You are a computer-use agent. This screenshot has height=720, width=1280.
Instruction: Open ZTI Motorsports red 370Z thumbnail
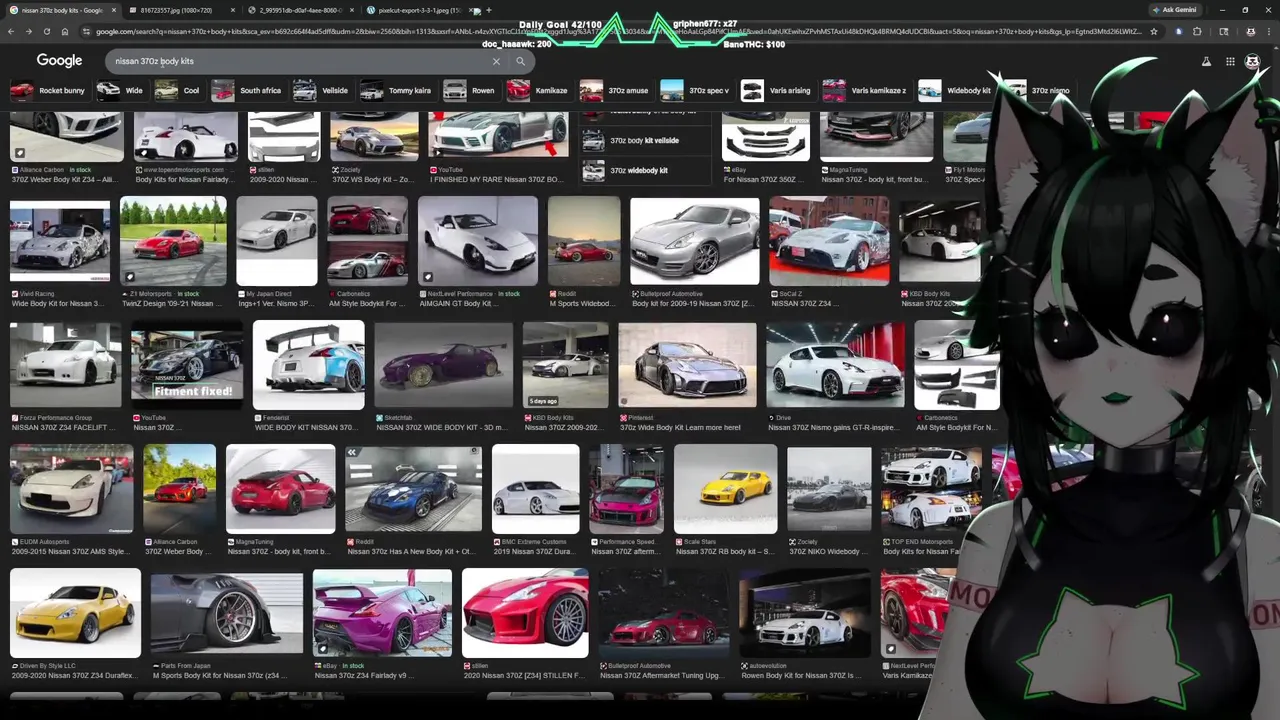tap(173, 242)
